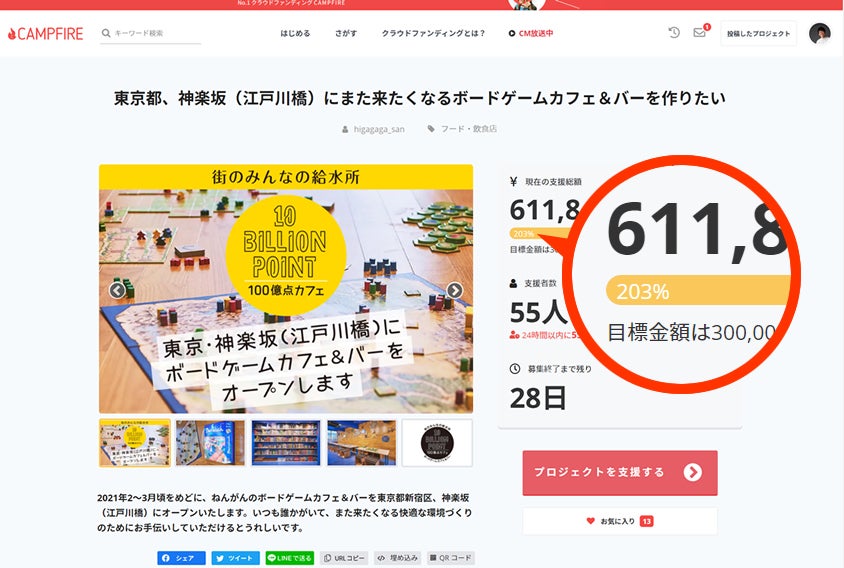Open the 埋め込み embed code option
844x568 pixels.
397,558
